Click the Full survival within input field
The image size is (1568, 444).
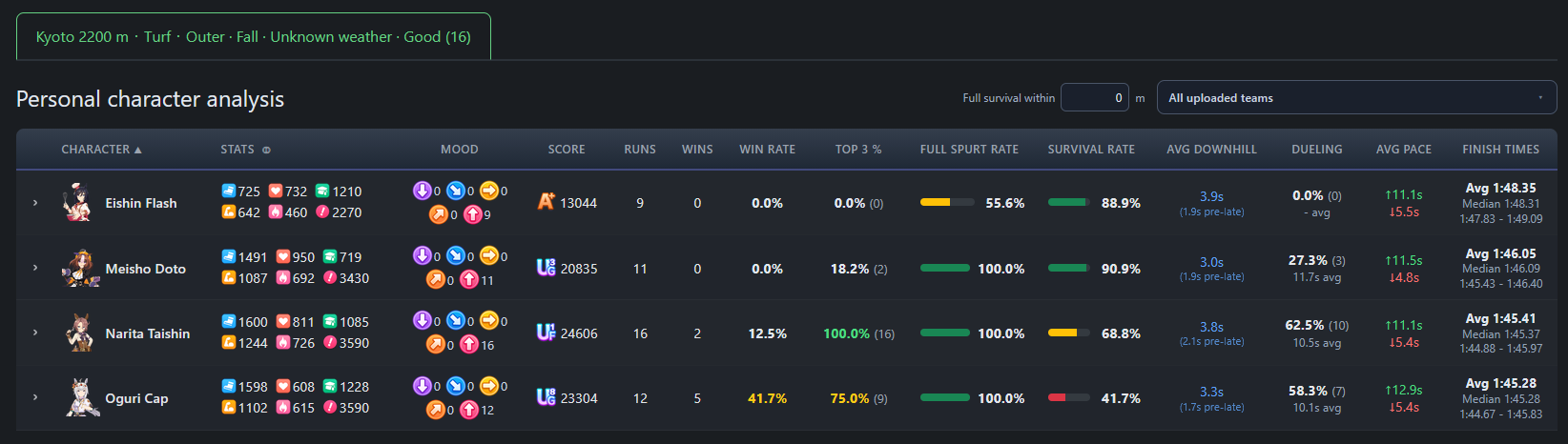click(1095, 97)
